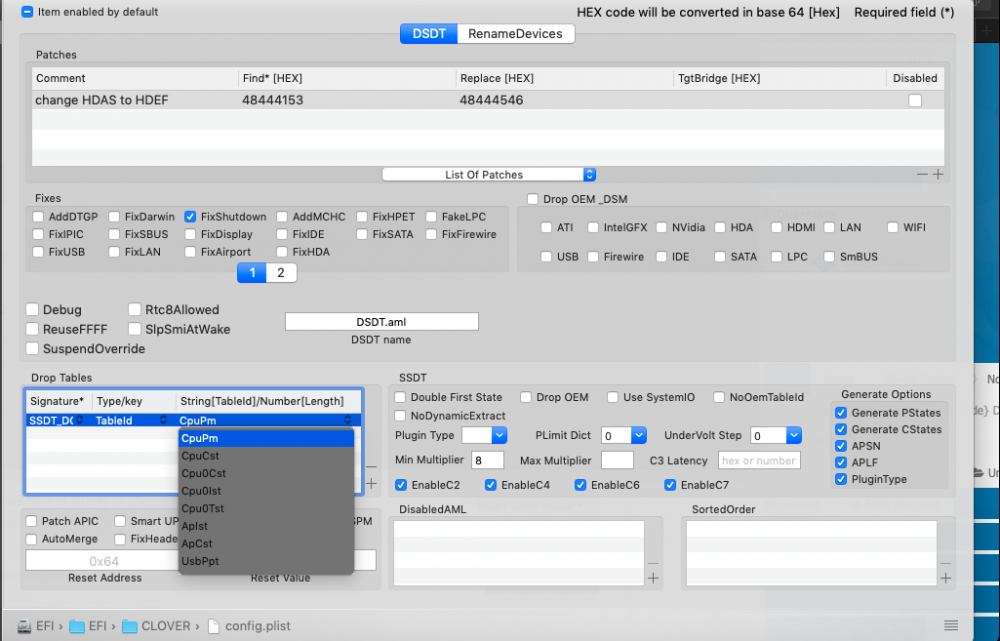
Task: Add a DisabledAML entry with plus
Action: pyautogui.click(x=653, y=578)
